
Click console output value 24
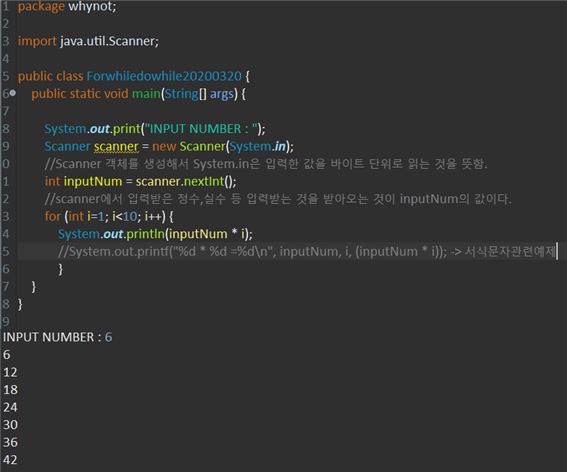[x=10, y=407]
